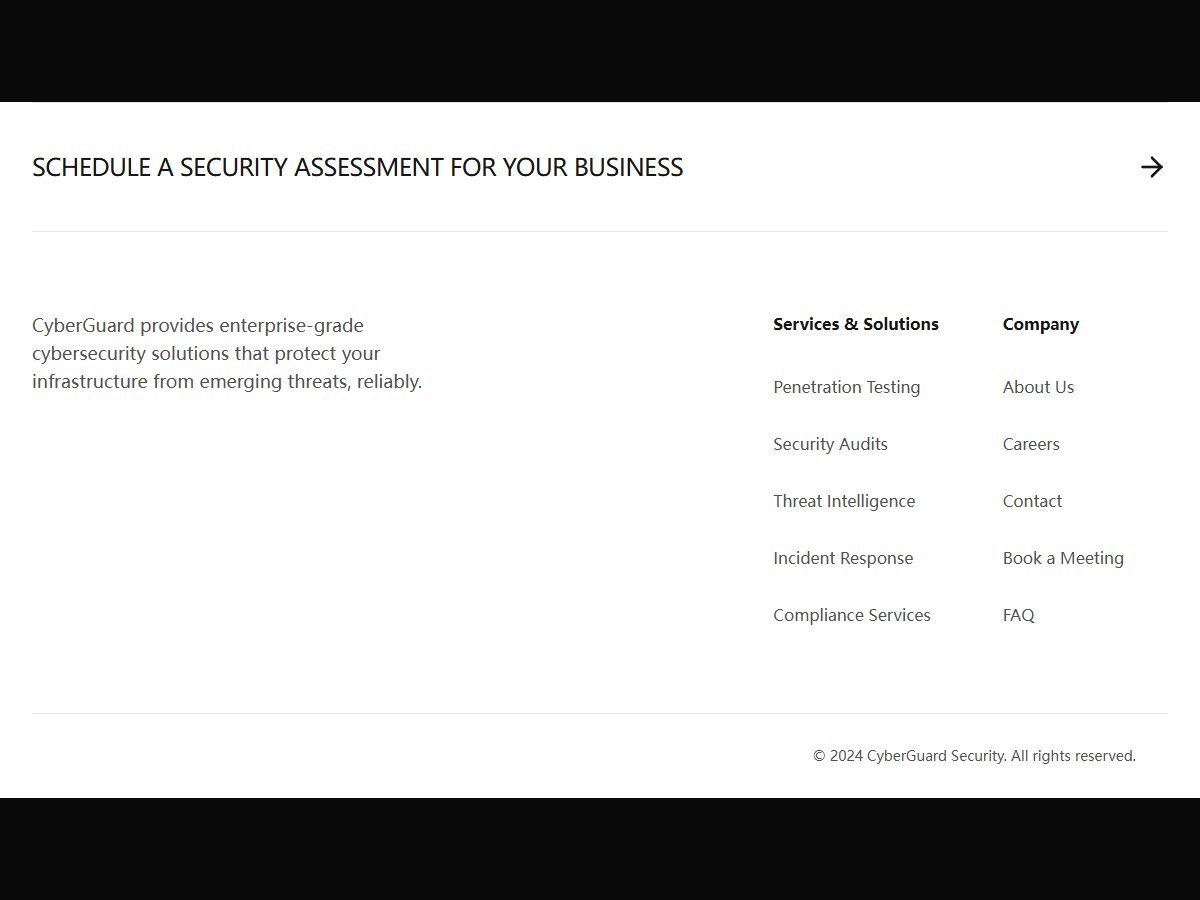Click the right arrow icon beside the banner

click(1152, 167)
